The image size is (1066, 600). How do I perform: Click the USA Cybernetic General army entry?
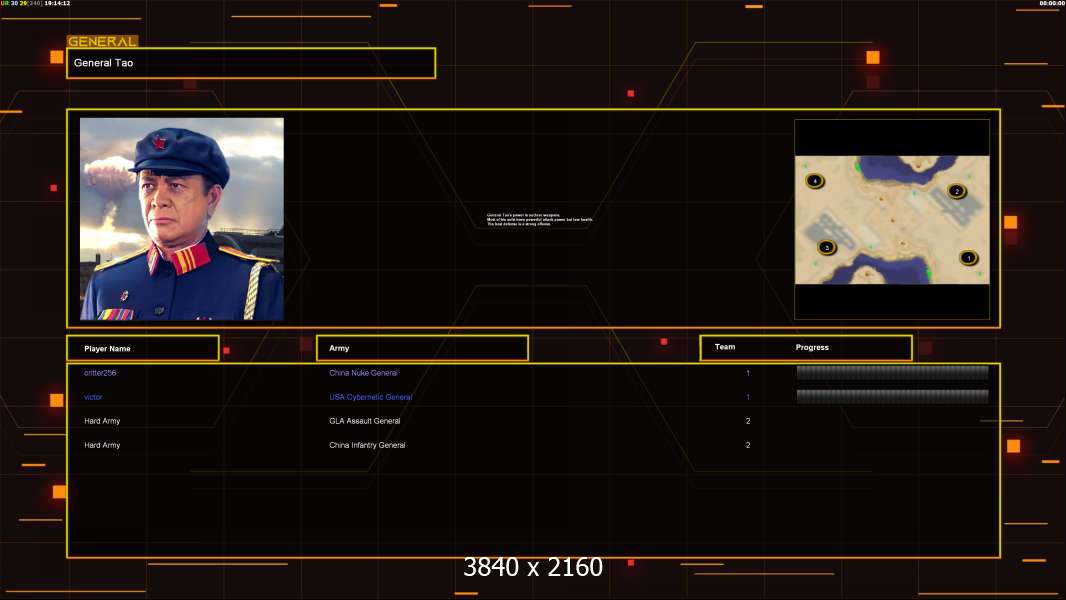click(x=371, y=397)
